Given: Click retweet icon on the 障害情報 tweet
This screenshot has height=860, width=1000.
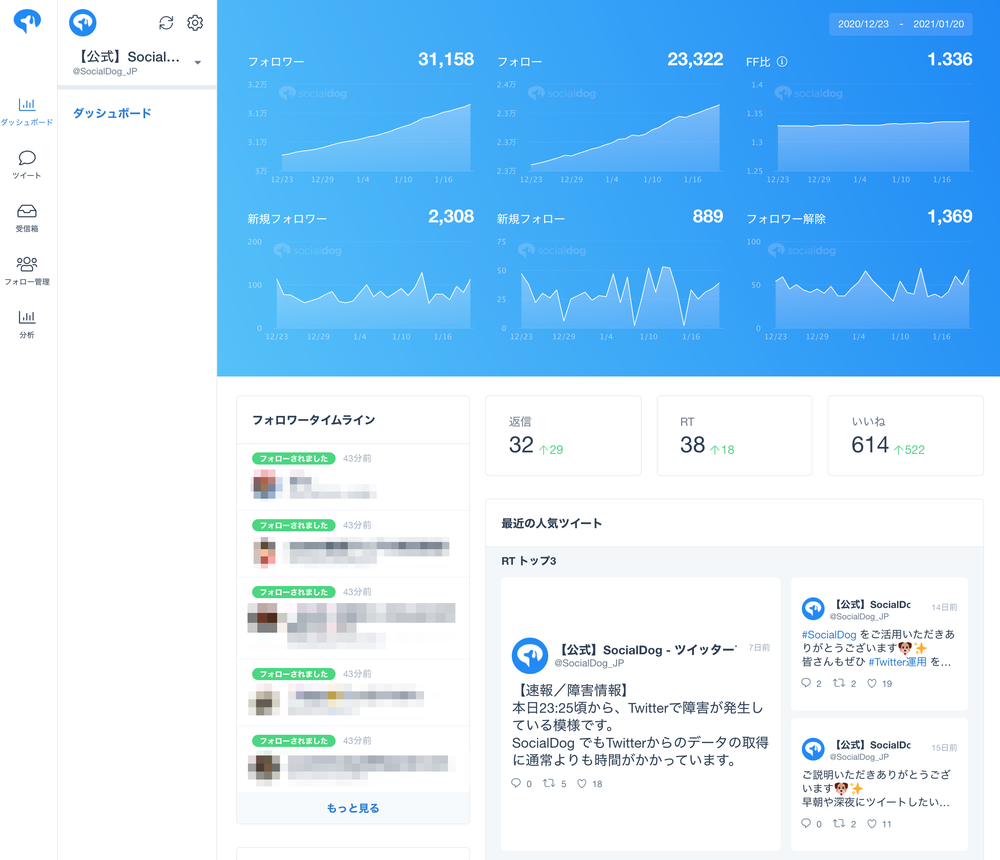Looking at the screenshot, I should pyautogui.click(x=548, y=783).
